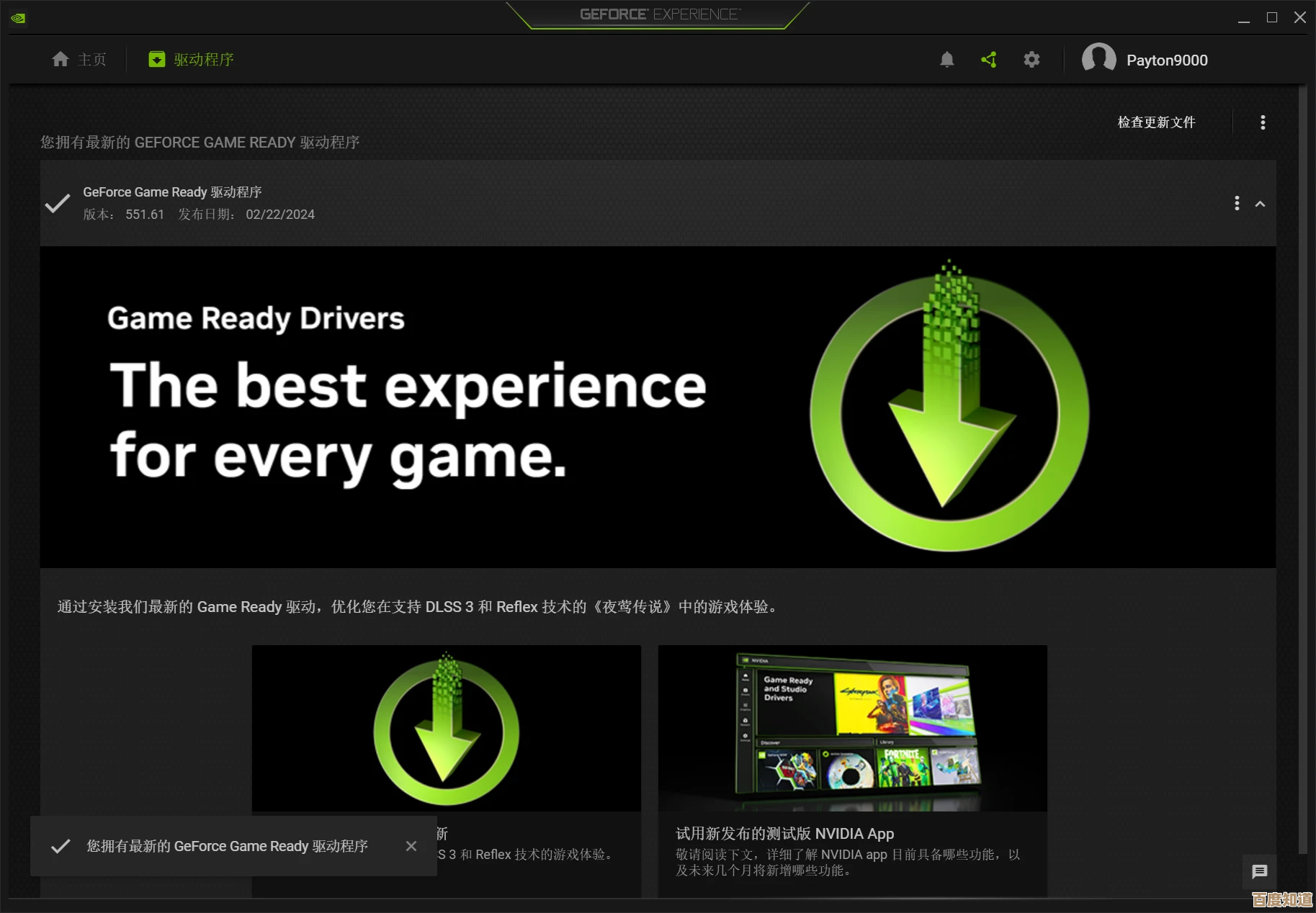Collapse the Game Ready driver details

(x=1260, y=204)
